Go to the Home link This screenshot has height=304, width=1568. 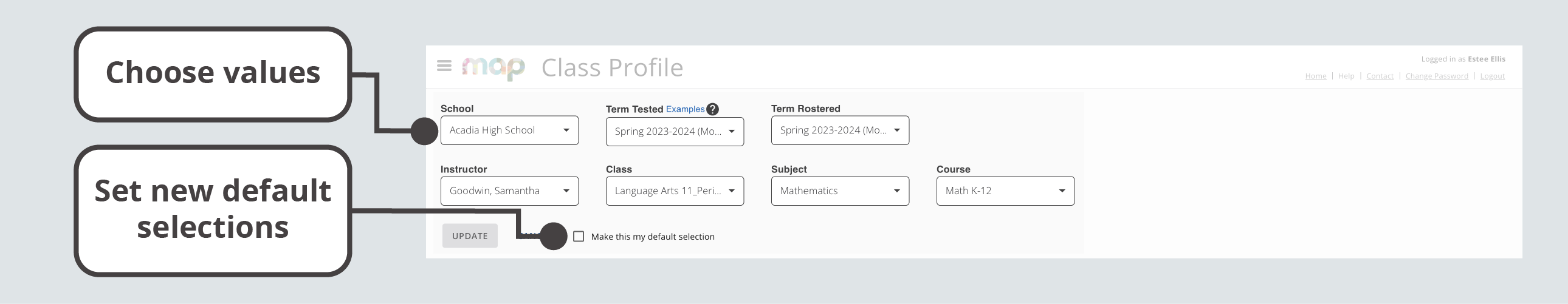1315,76
